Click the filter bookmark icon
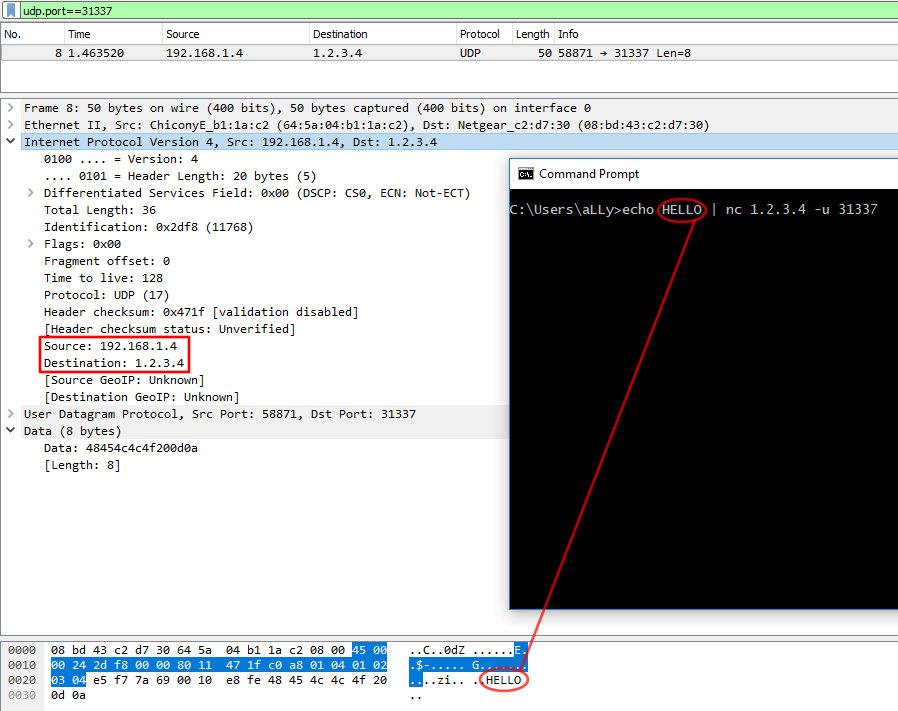 coord(8,9)
